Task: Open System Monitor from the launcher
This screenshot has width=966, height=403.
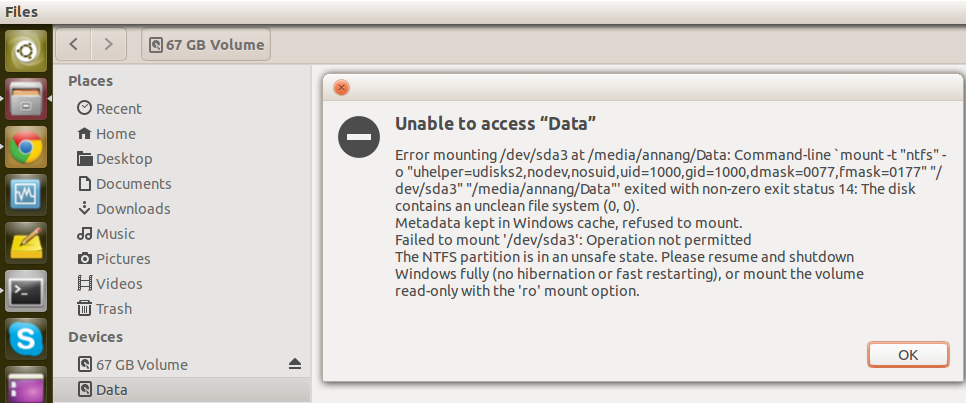Action: point(26,194)
